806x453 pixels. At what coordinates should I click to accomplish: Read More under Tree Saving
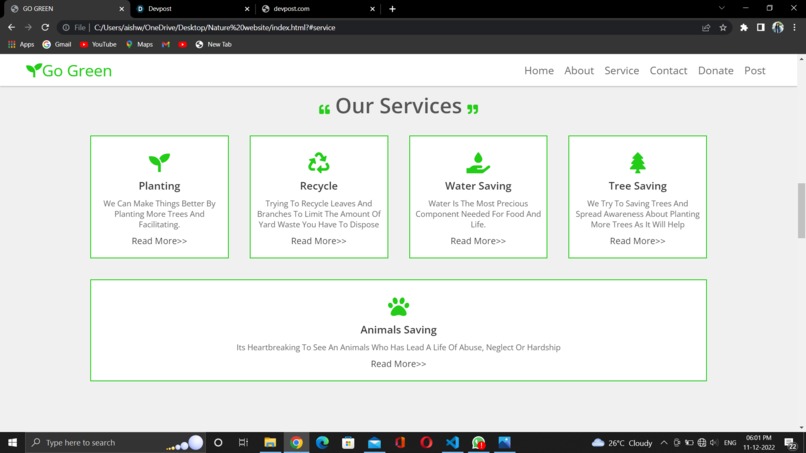(637, 241)
